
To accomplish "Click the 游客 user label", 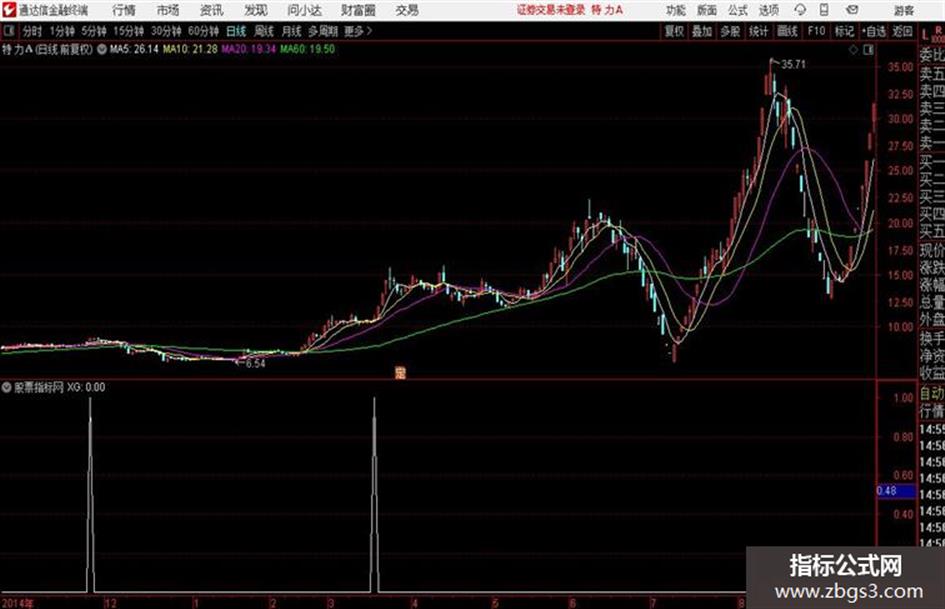I will point(903,10).
